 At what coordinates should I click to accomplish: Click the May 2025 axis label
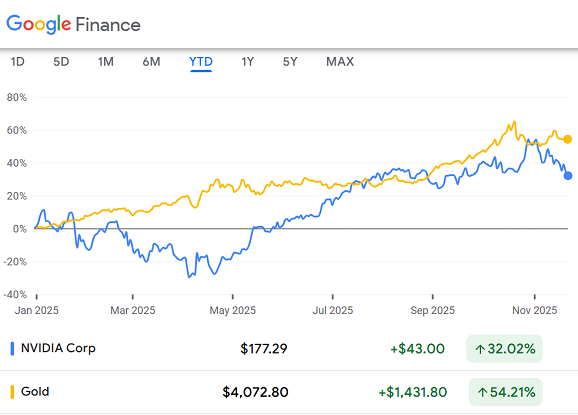[x=233, y=310]
